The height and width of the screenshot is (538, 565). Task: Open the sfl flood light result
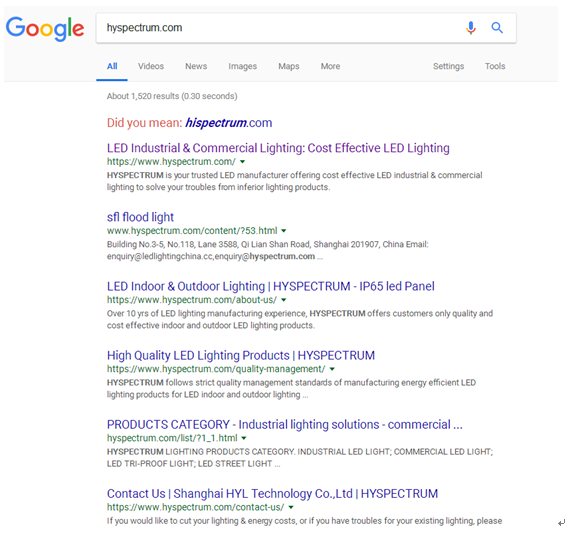tap(140, 217)
